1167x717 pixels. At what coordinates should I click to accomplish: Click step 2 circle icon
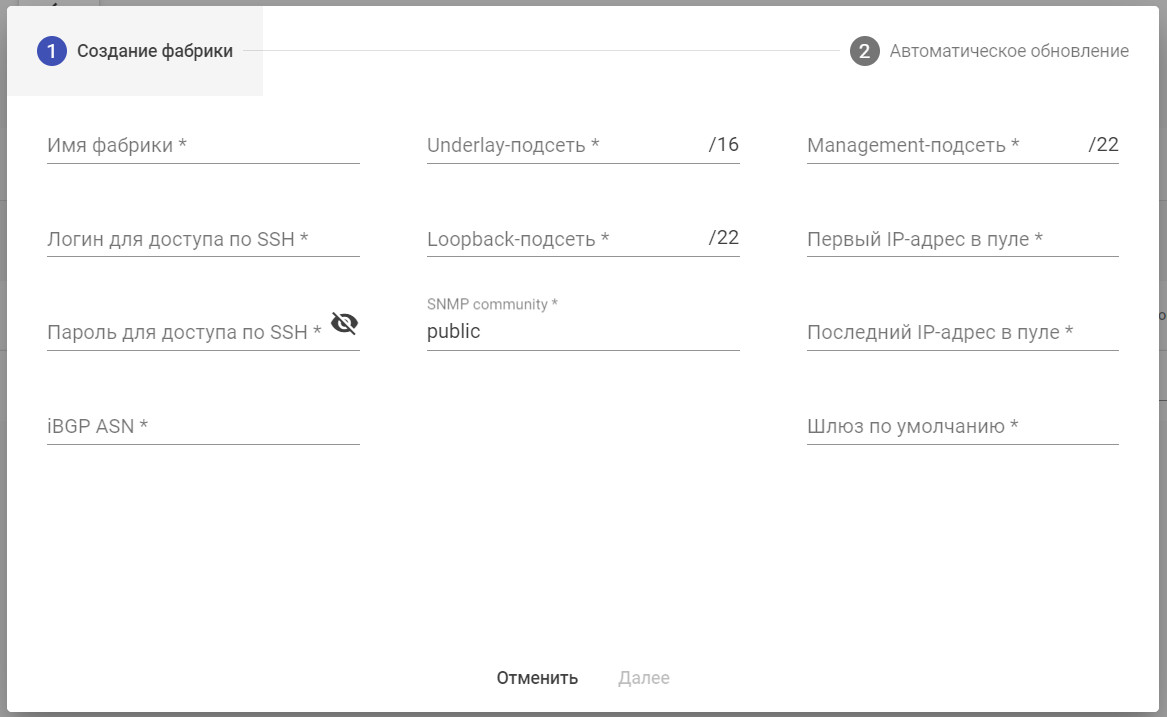[x=864, y=51]
